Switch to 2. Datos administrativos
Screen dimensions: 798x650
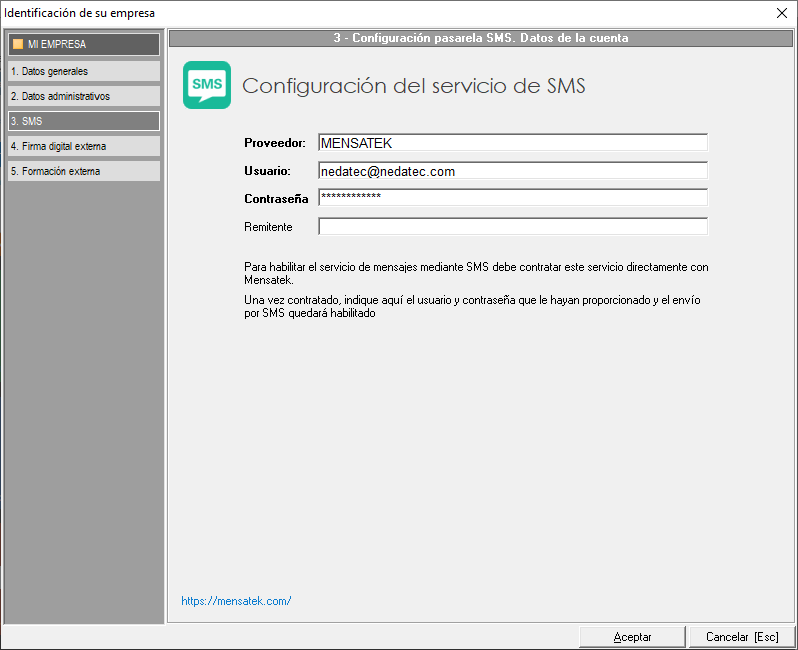click(x=82, y=96)
